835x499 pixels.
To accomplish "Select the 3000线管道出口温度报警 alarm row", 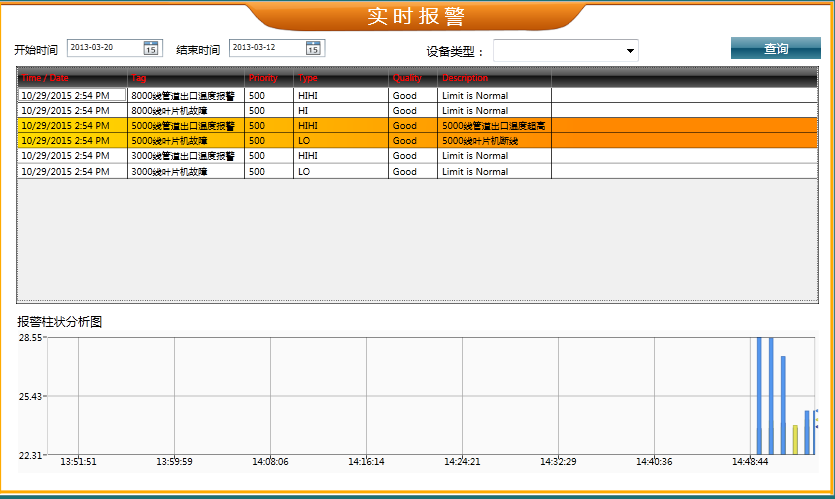I will pyautogui.click(x=185, y=156).
